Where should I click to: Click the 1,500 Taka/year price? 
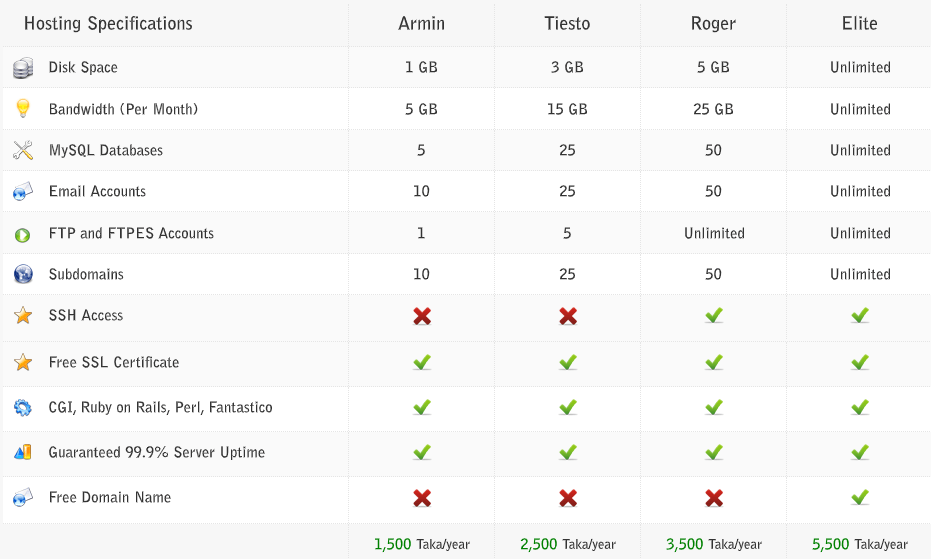[422, 544]
